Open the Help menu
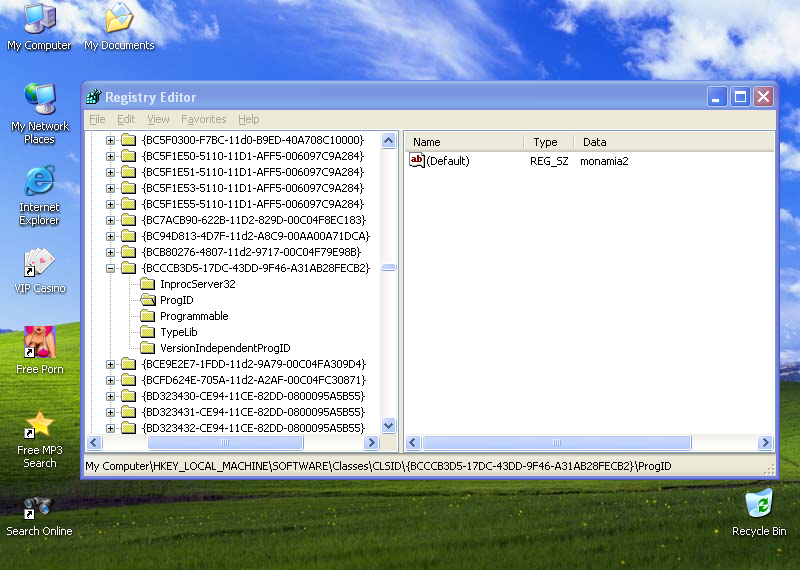 [248, 119]
